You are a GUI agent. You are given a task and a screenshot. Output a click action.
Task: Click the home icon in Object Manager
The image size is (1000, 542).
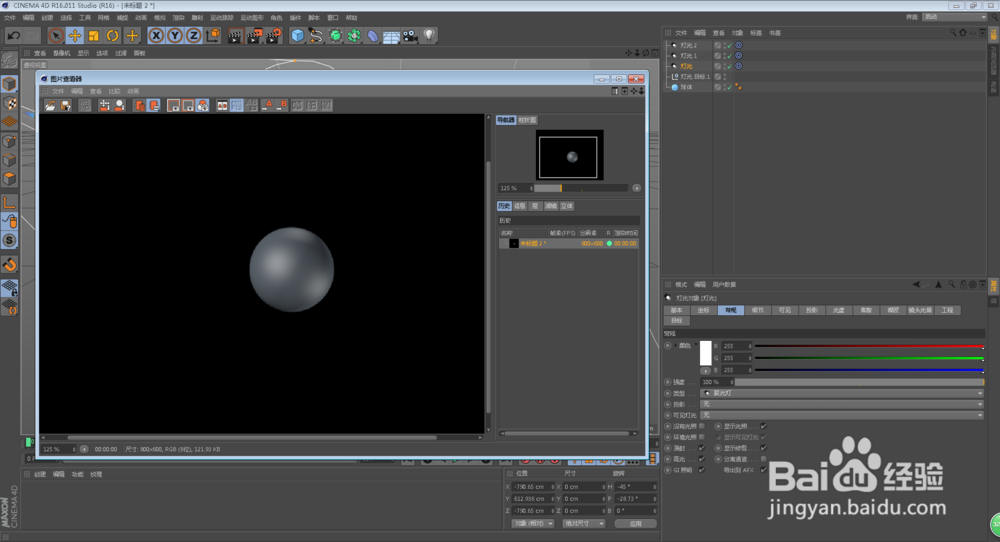pos(962,33)
